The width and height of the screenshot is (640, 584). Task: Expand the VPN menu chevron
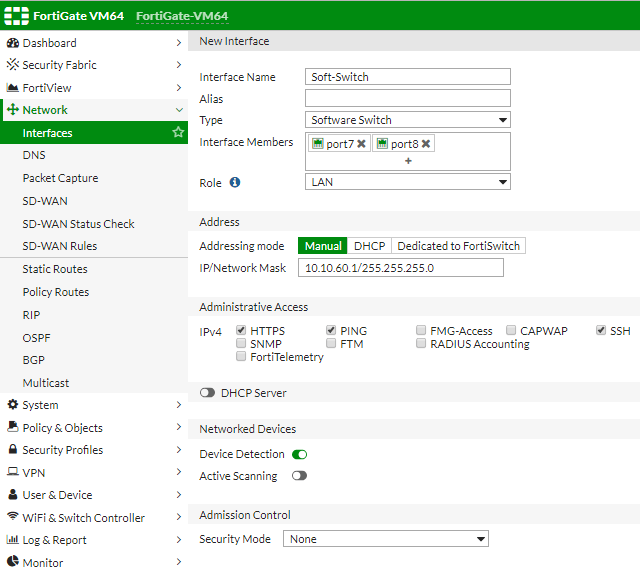(x=179, y=472)
